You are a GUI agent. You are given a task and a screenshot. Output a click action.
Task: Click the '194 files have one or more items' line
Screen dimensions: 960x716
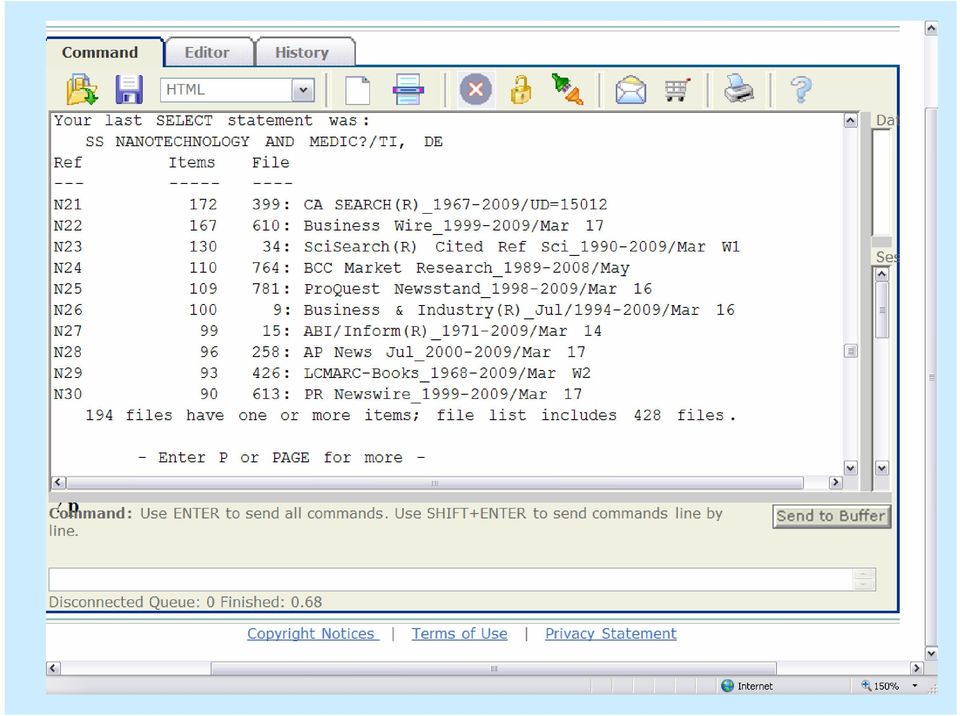pyautogui.click(x=410, y=415)
